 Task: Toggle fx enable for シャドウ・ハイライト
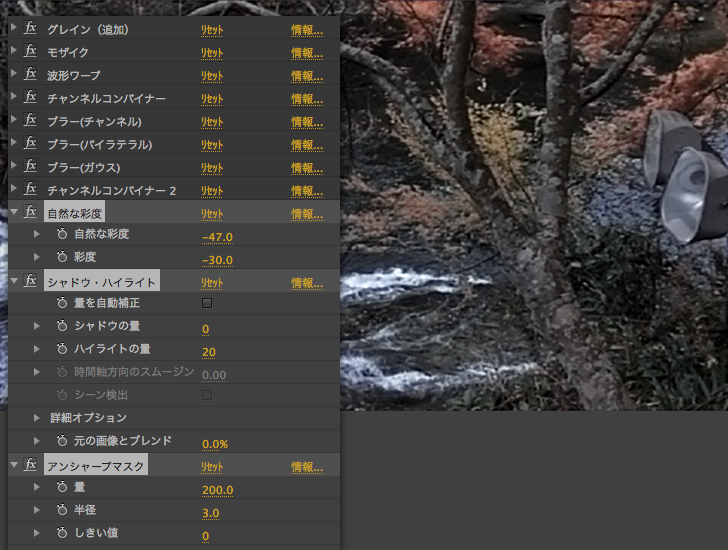[x=31, y=282]
